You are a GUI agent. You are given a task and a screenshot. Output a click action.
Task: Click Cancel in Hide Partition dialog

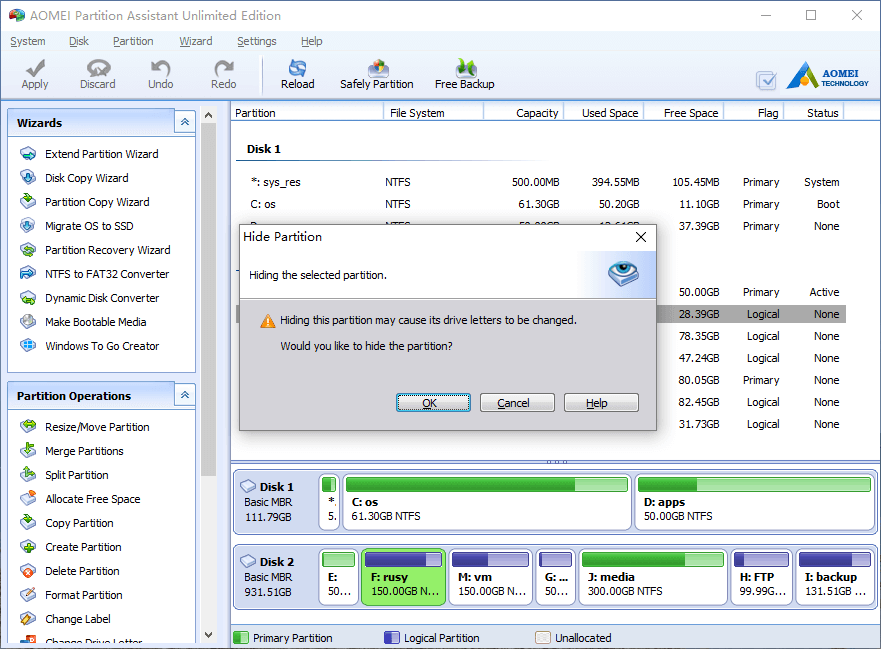click(517, 403)
